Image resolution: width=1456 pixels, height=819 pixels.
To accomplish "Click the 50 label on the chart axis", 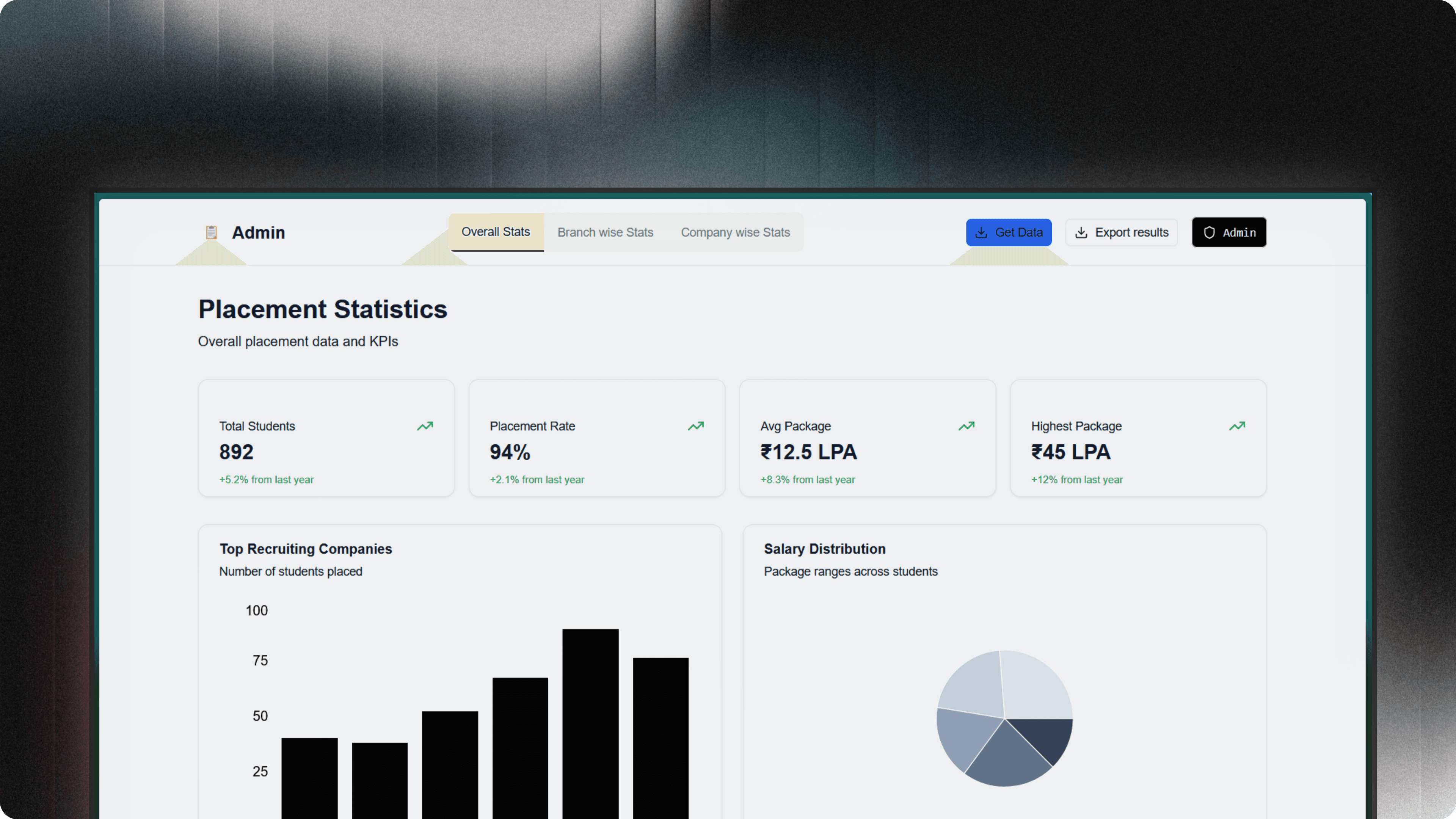I will point(260,715).
